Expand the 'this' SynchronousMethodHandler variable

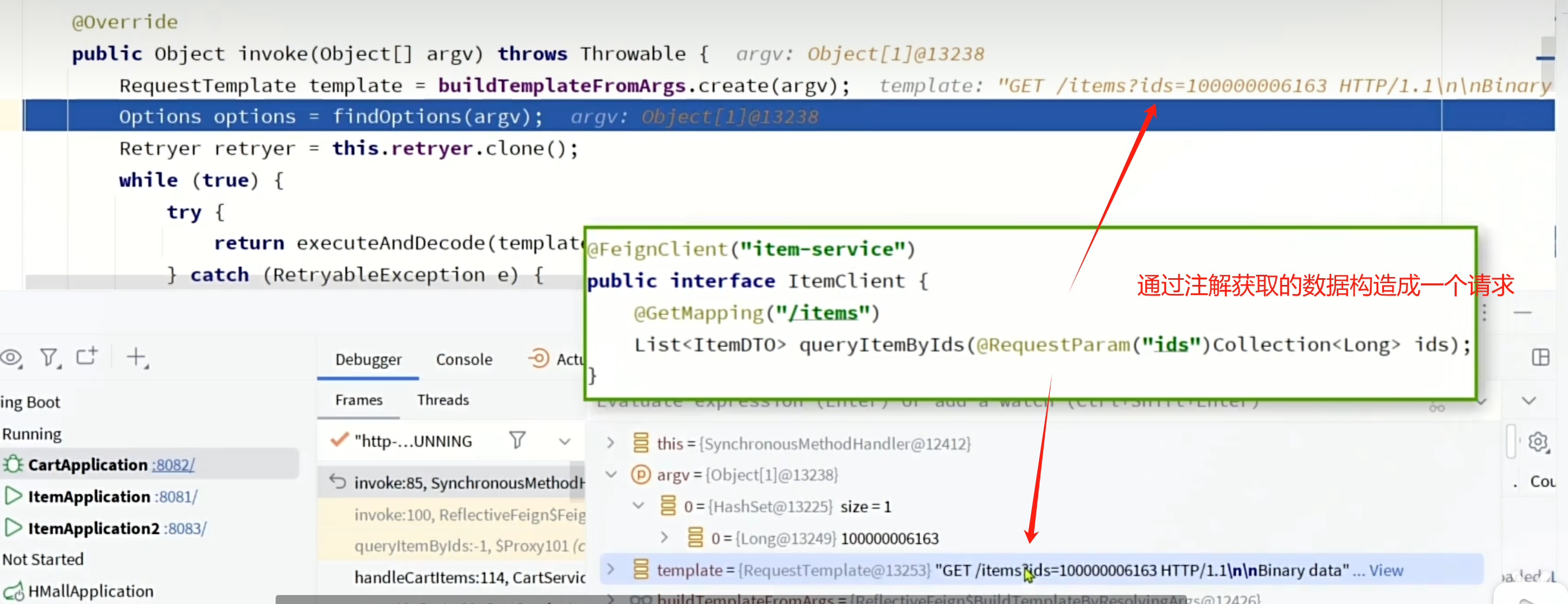tap(610, 443)
